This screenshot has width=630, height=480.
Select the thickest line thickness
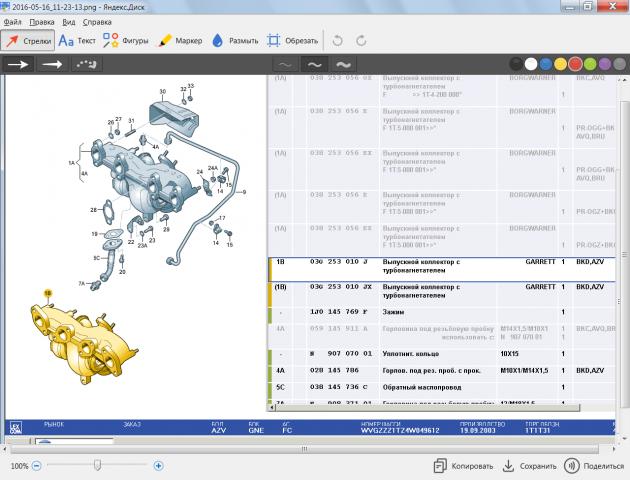pyautogui.click(x=344, y=64)
